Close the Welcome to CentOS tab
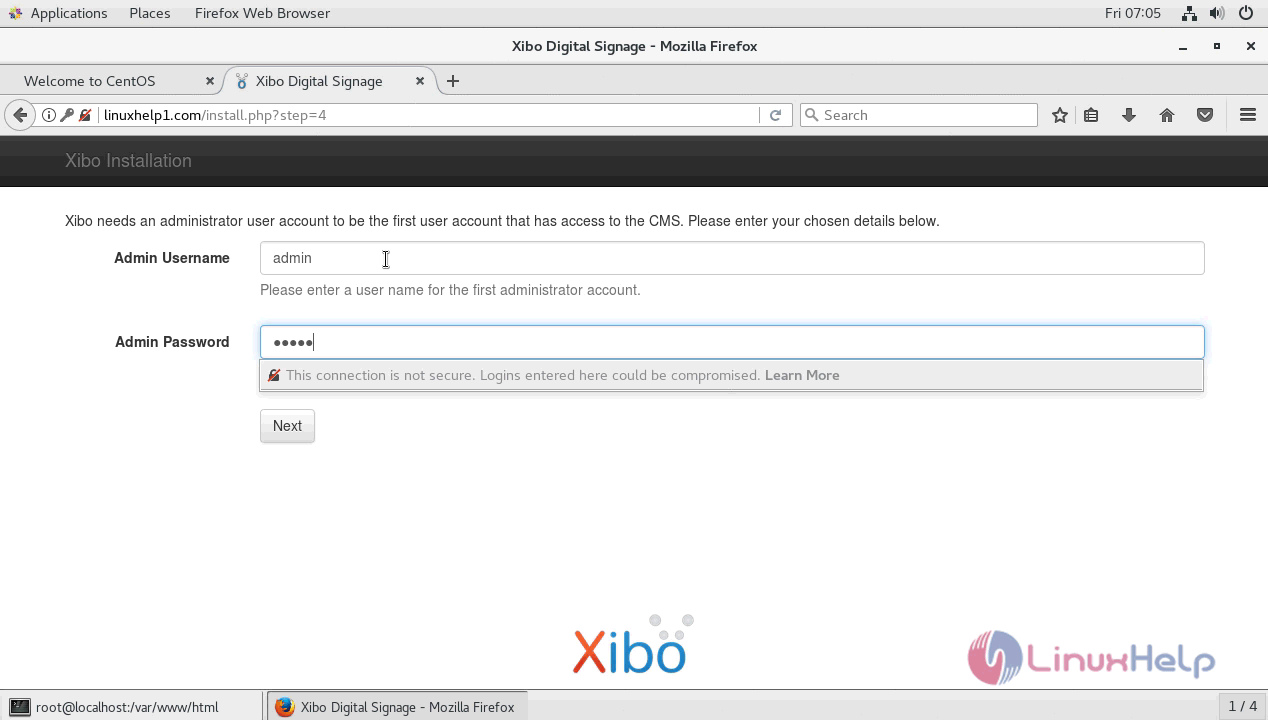Screen dimensions: 1268x720 click(210, 81)
